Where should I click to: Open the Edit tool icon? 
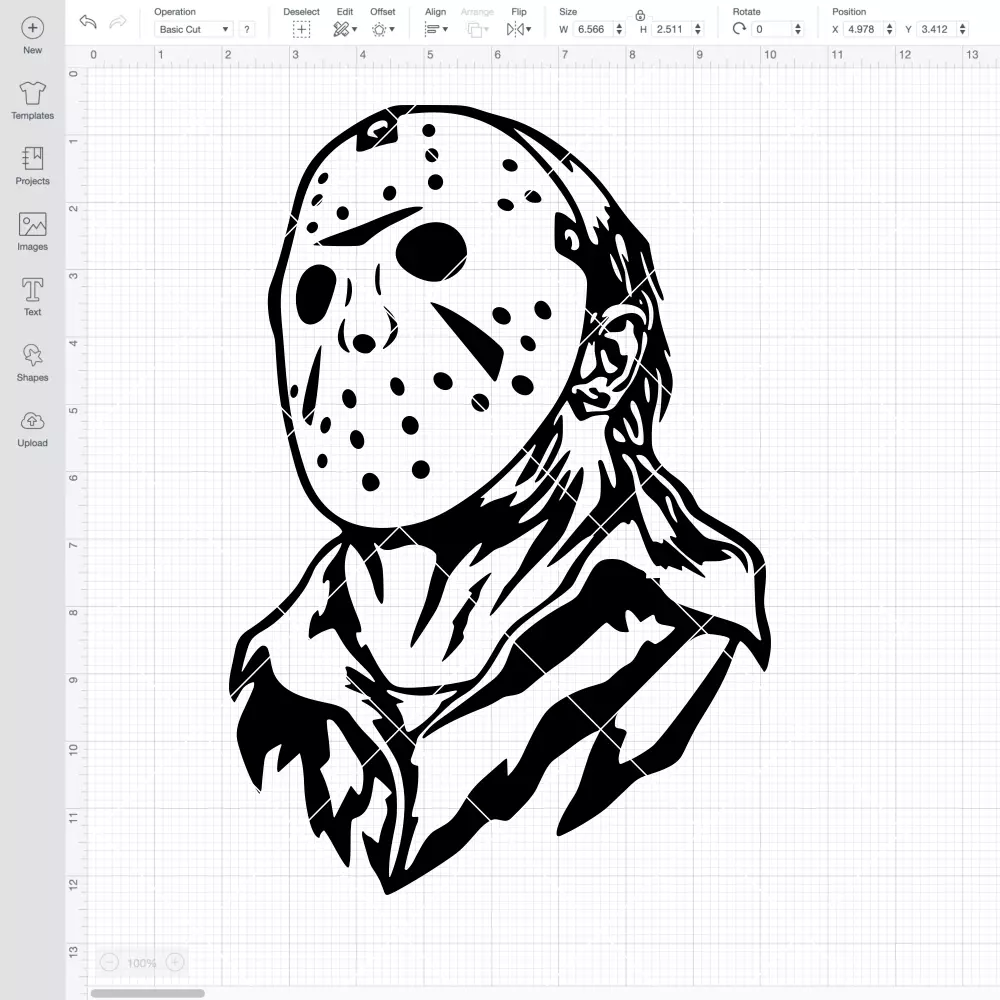pyautogui.click(x=341, y=29)
